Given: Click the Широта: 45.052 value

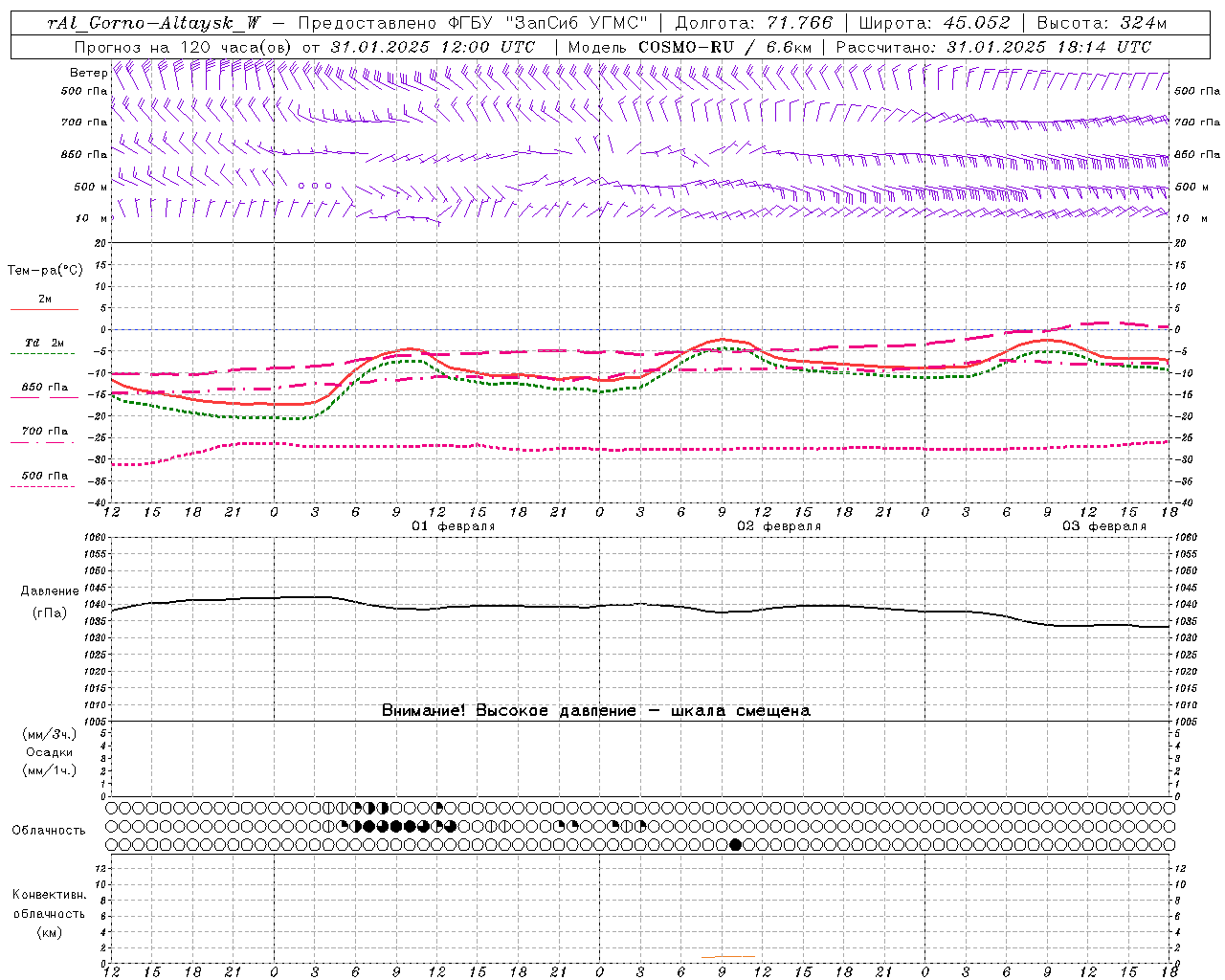Looking at the screenshot, I should [x=933, y=23].
